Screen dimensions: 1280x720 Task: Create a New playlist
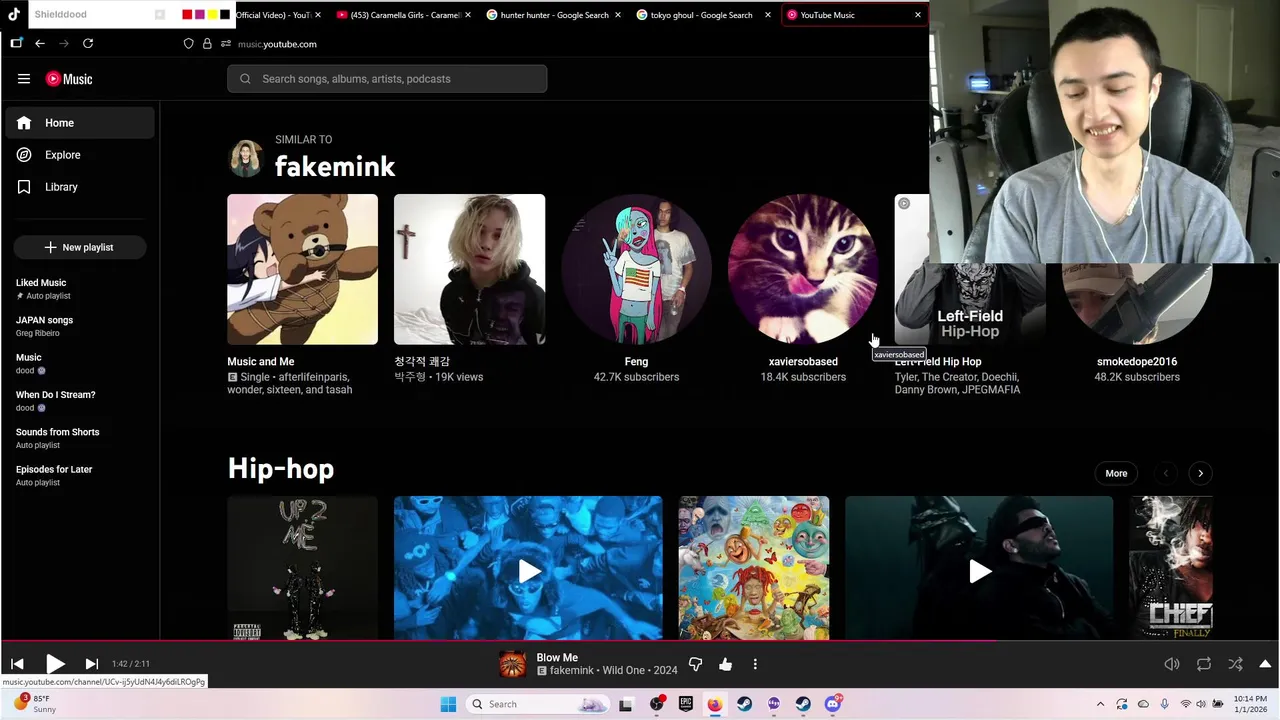point(80,247)
